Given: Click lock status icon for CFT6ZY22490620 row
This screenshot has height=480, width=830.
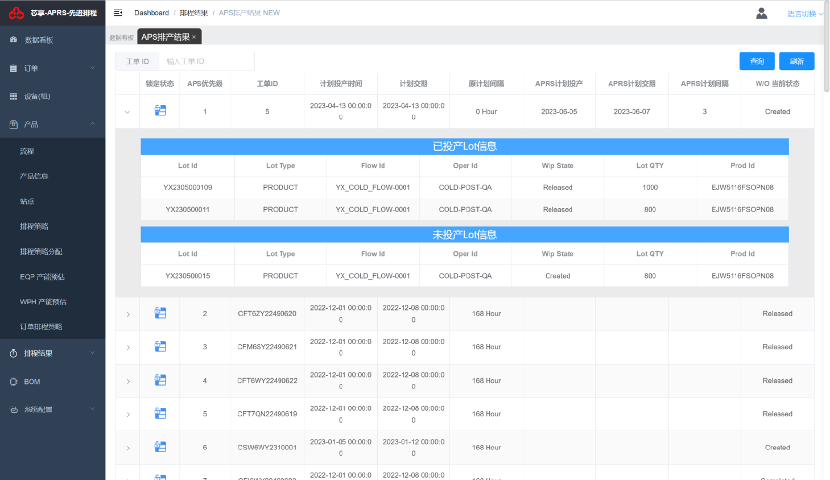Looking at the screenshot, I should [160, 313].
